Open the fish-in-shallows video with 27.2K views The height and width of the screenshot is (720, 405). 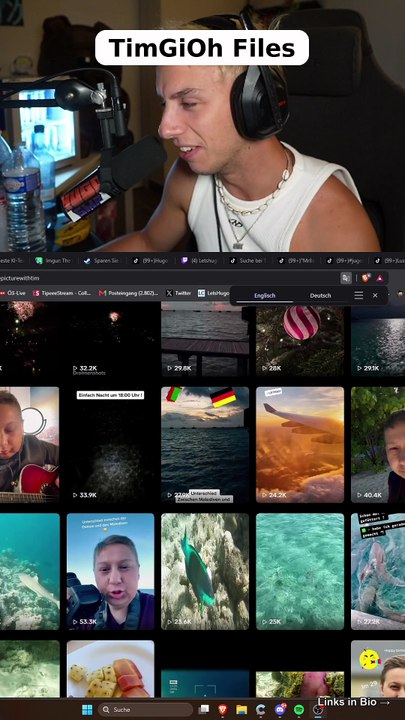pyautogui.click(x=378, y=571)
